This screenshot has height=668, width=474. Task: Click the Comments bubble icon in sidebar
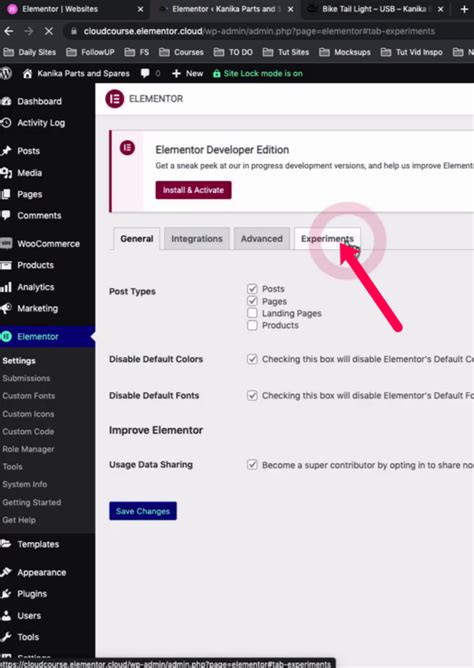click(6, 215)
